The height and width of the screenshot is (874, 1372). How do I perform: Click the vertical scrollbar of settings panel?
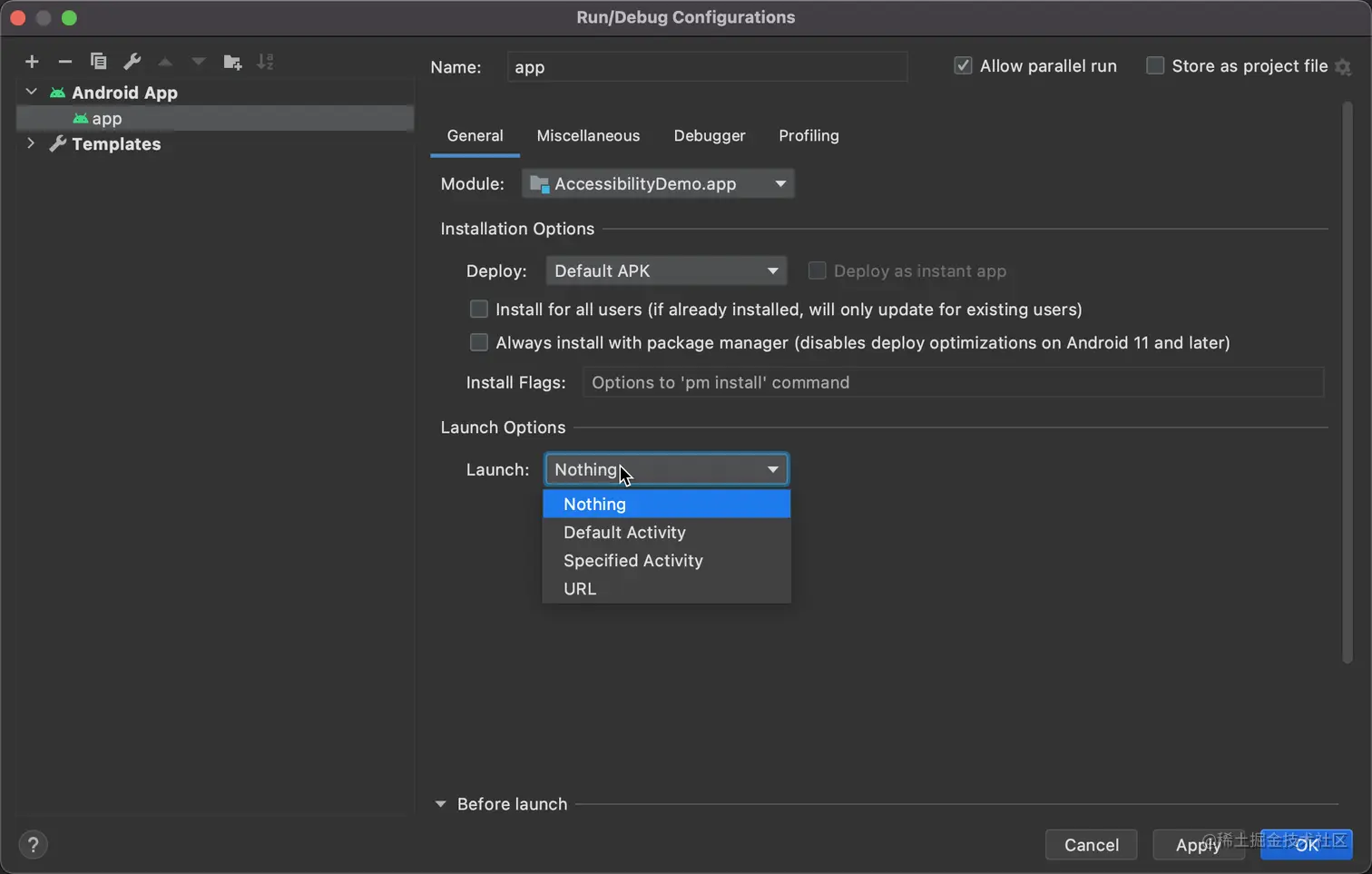coord(1347,383)
